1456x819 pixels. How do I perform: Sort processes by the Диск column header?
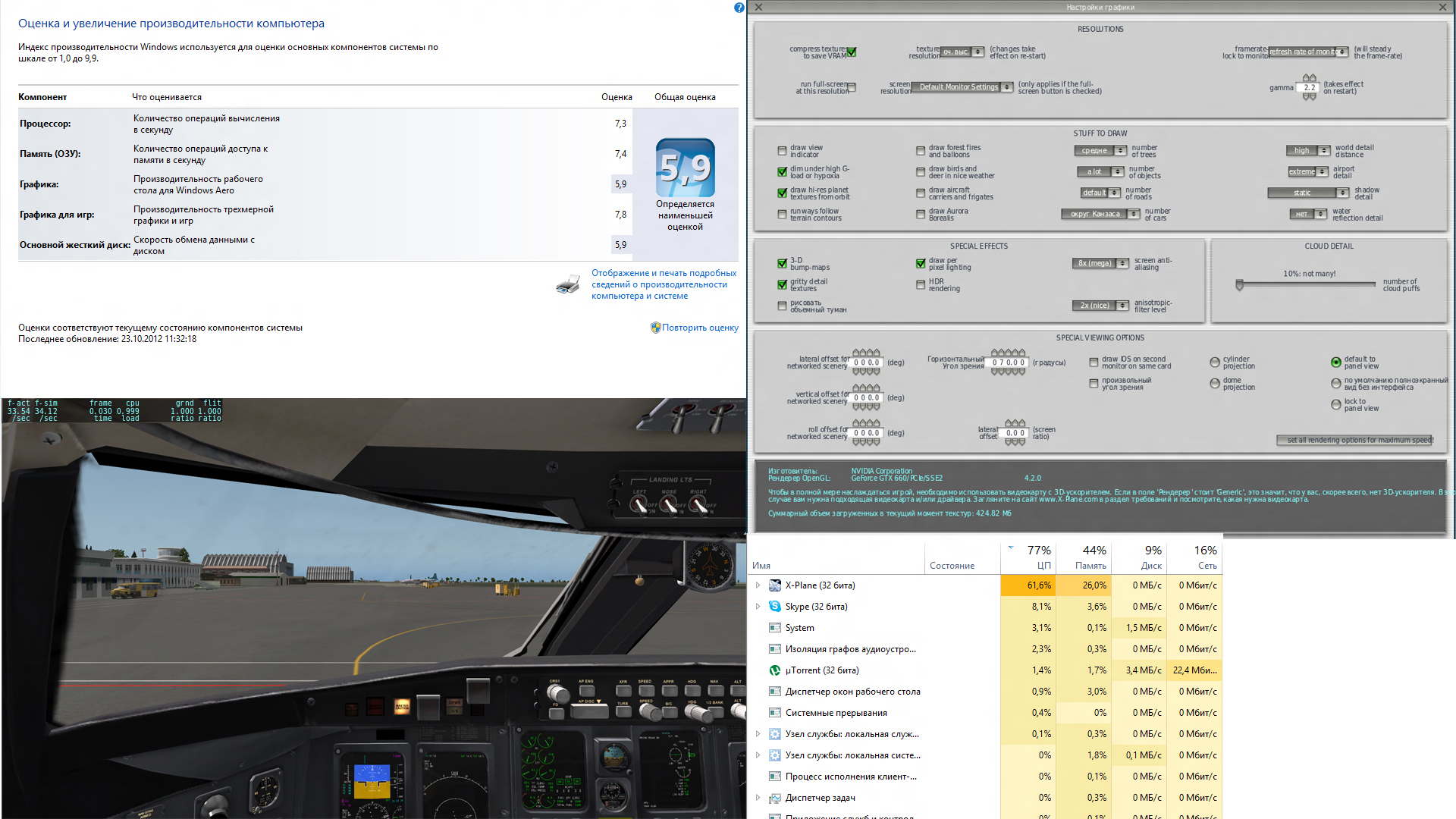1139,558
